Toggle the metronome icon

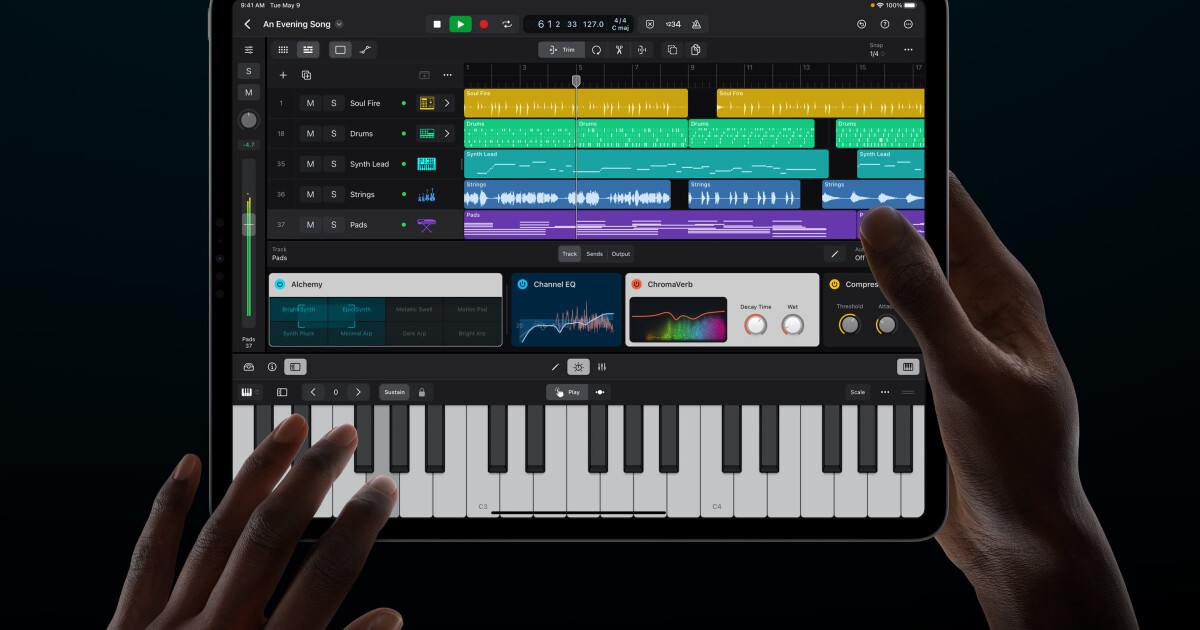696,24
